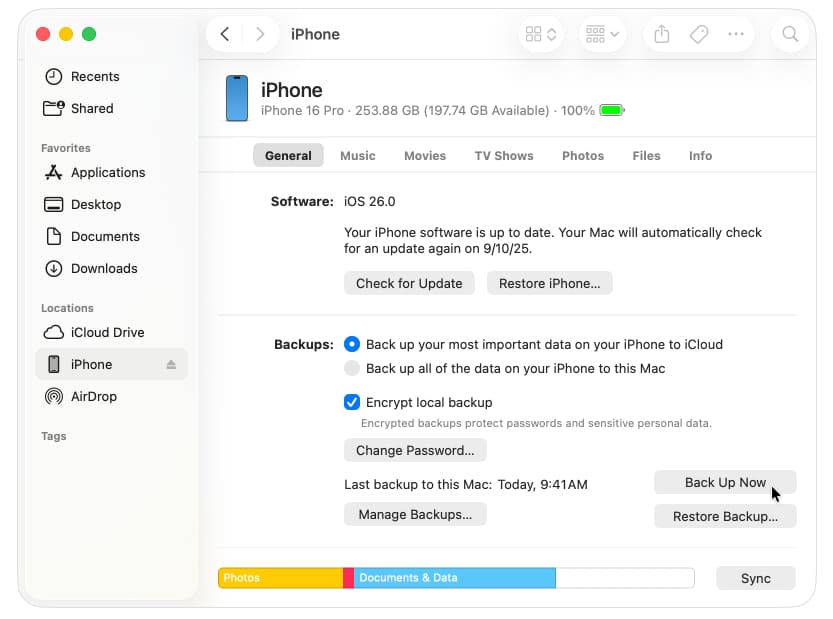Open Downloads in the sidebar
Image resolution: width=833 pixels, height=619 pixels.
112,268
